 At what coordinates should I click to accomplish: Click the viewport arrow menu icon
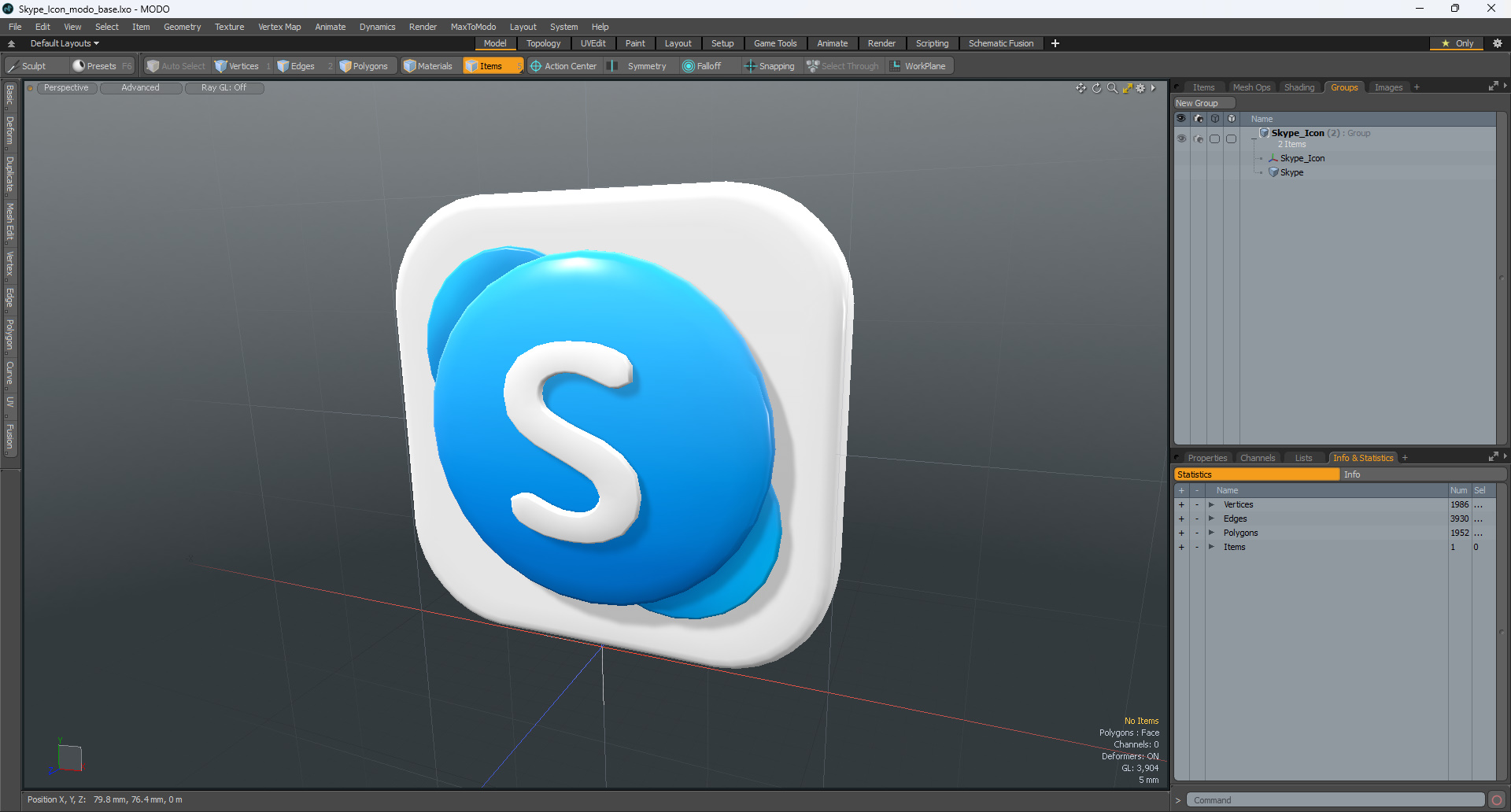coord(1153,88)
